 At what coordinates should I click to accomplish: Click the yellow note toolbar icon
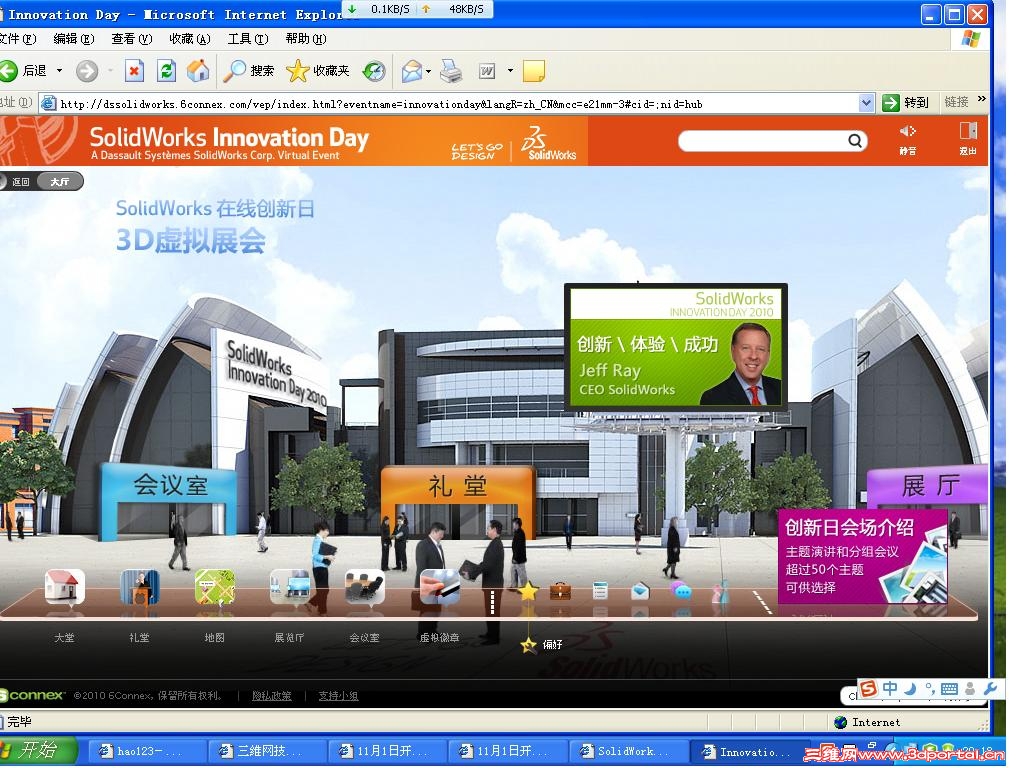pyautogui.click(x=534, y=71)
